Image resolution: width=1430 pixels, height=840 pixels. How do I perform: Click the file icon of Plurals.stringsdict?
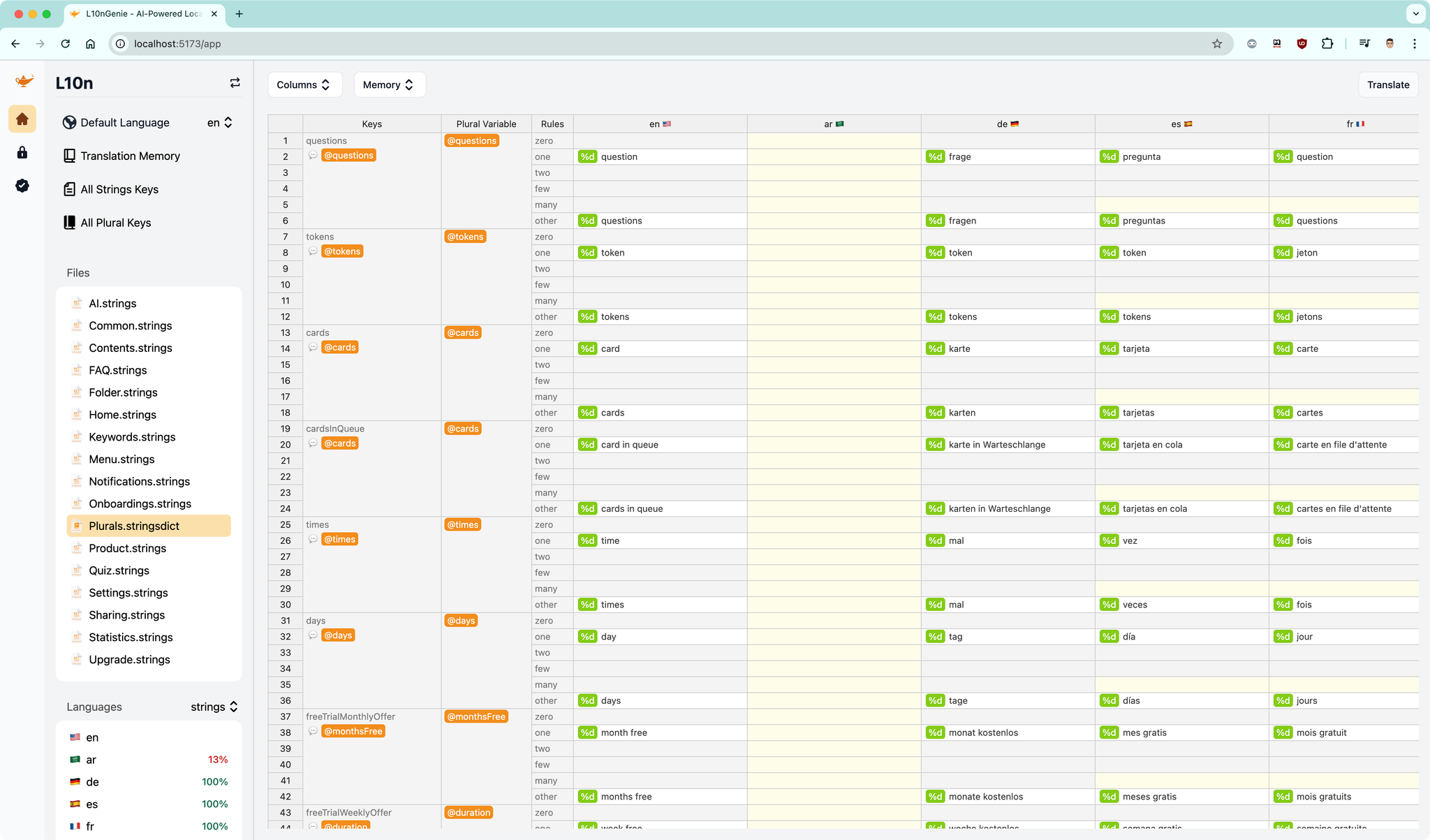click(77, 526)
